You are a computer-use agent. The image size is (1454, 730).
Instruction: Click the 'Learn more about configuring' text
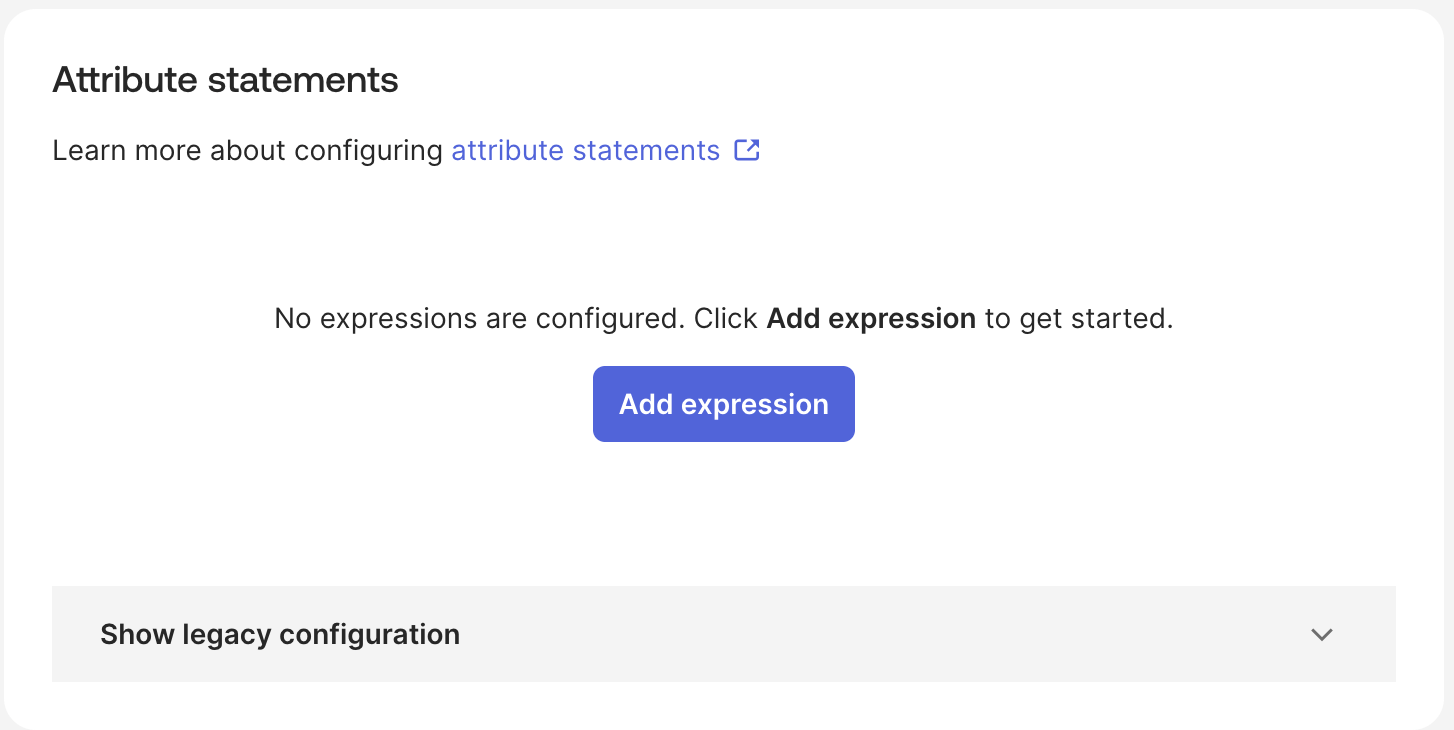(x=247, y=150)
